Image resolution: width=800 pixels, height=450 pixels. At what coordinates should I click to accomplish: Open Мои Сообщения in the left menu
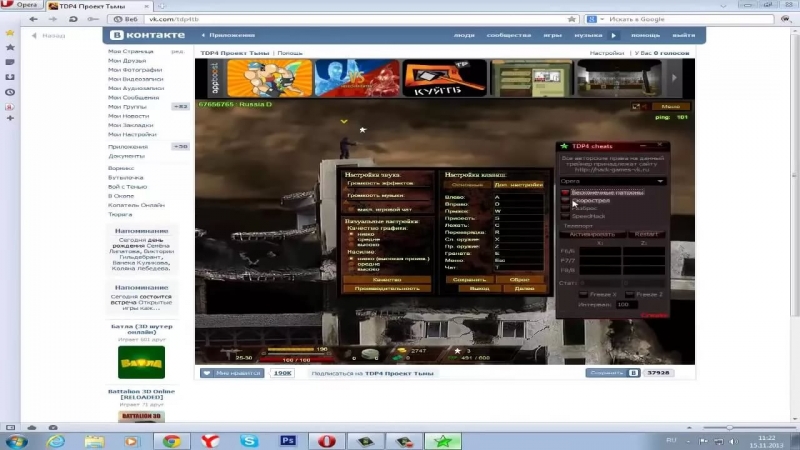[x=134, y=97]
